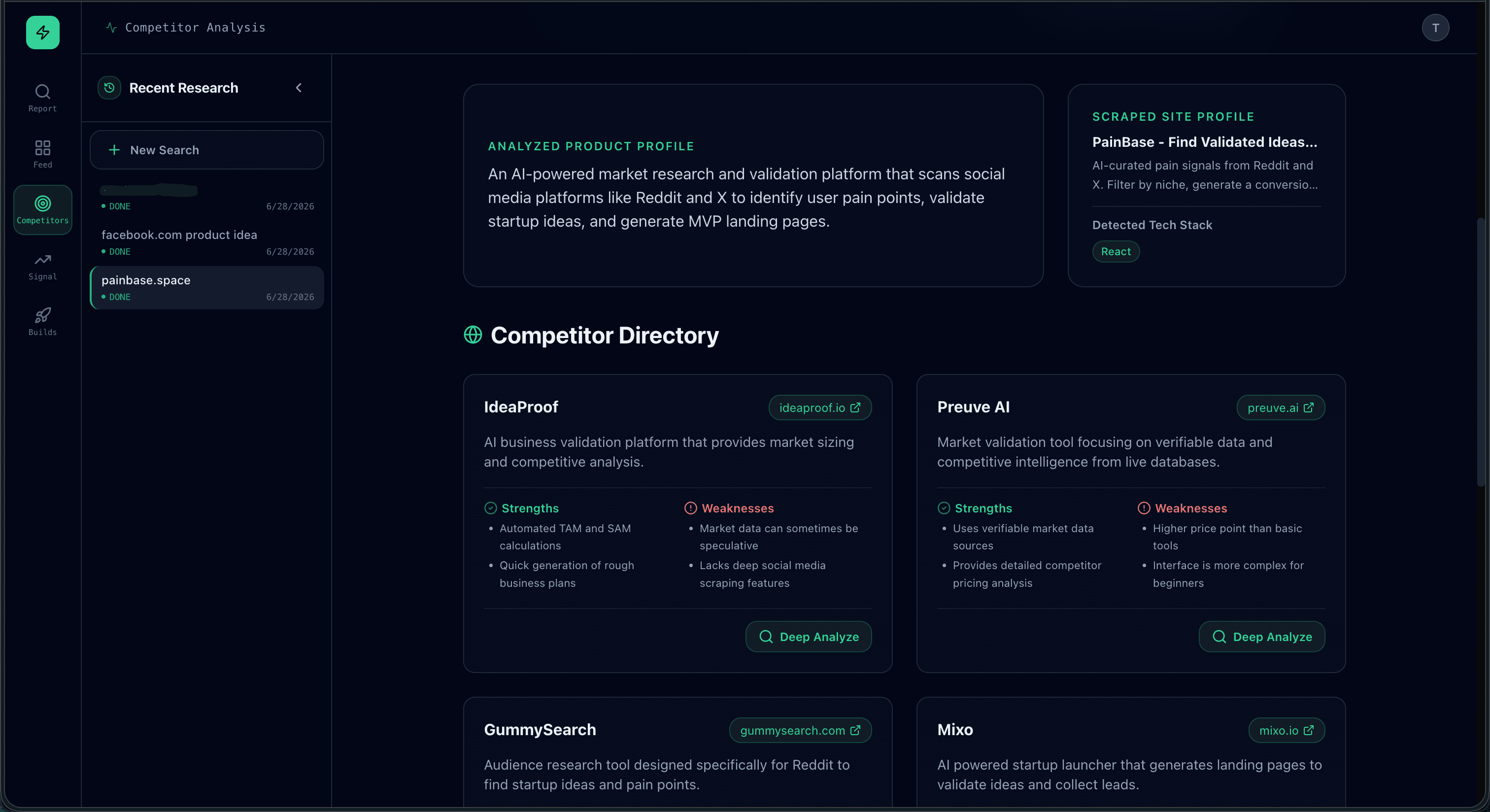This screenshot has width=1490, height=812.
Task: Select the painbase.space research entry
Action: tap(206, 287)
